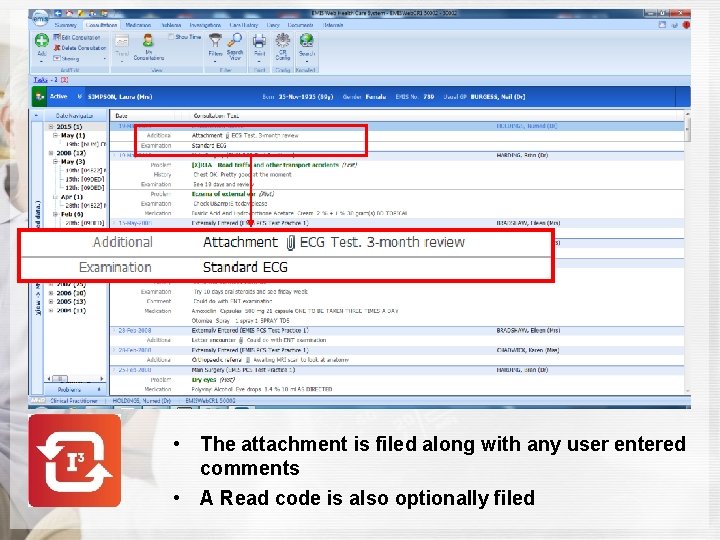Open the Medication ribbon tab
The width and height of the screenshot is (720, 540).
138,25
